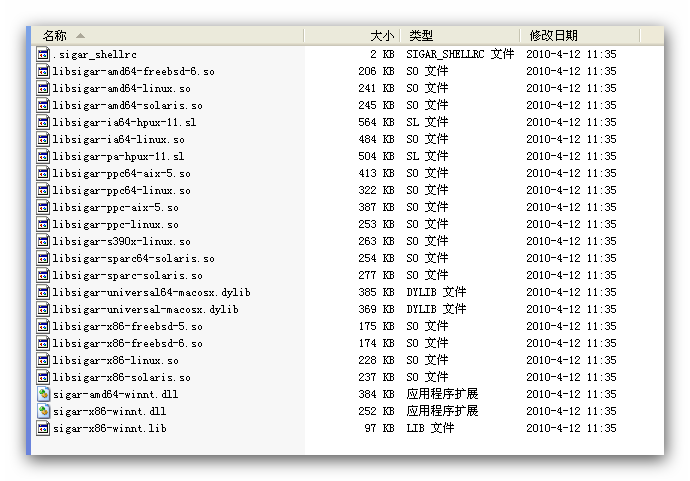
Task: Click icon beside libsigar-x86-linux.so
Action: click(x=43, y=360)
